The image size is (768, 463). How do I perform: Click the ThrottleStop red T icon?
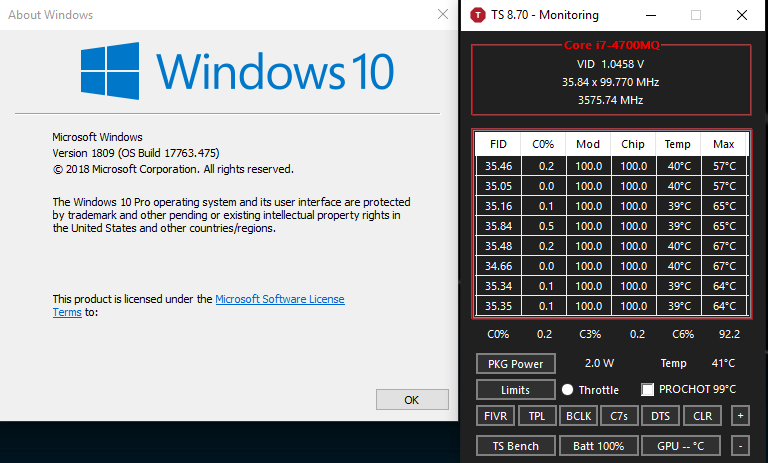click(478, 15)
